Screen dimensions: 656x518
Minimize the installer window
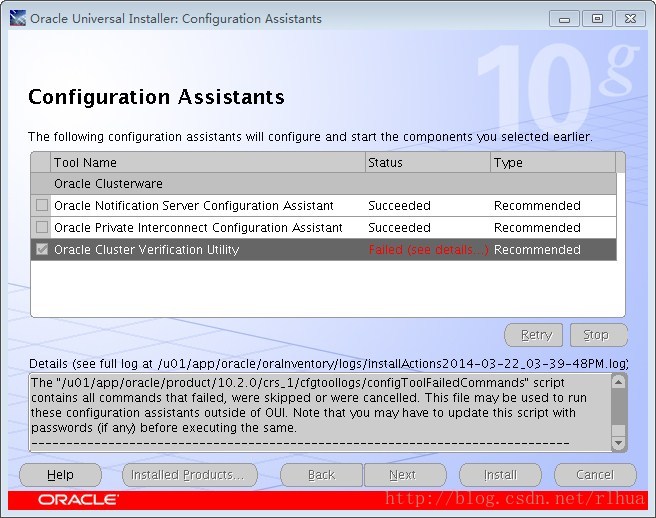coord(564,19)
